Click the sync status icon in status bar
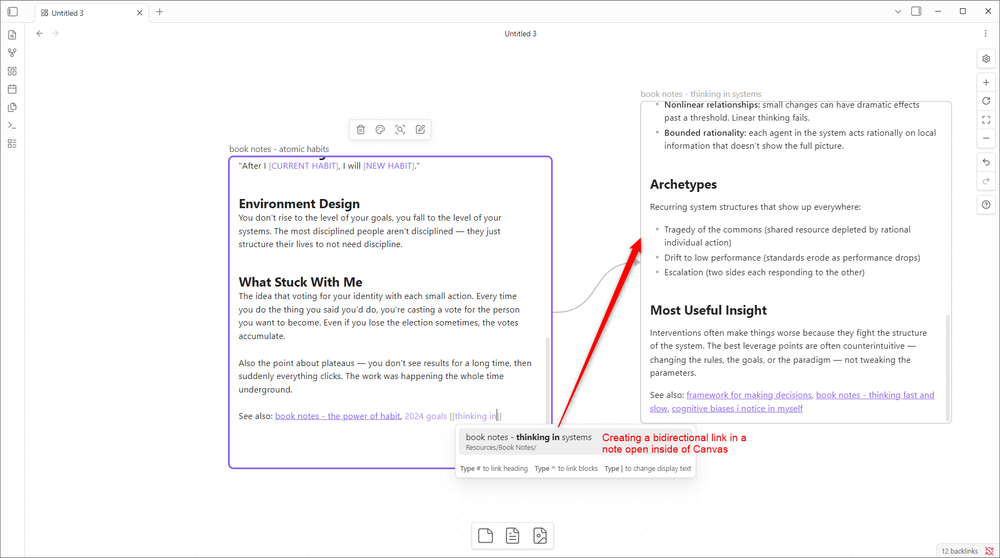The image size is (1000, 558). pyautogui.click(x=989, y=551)
